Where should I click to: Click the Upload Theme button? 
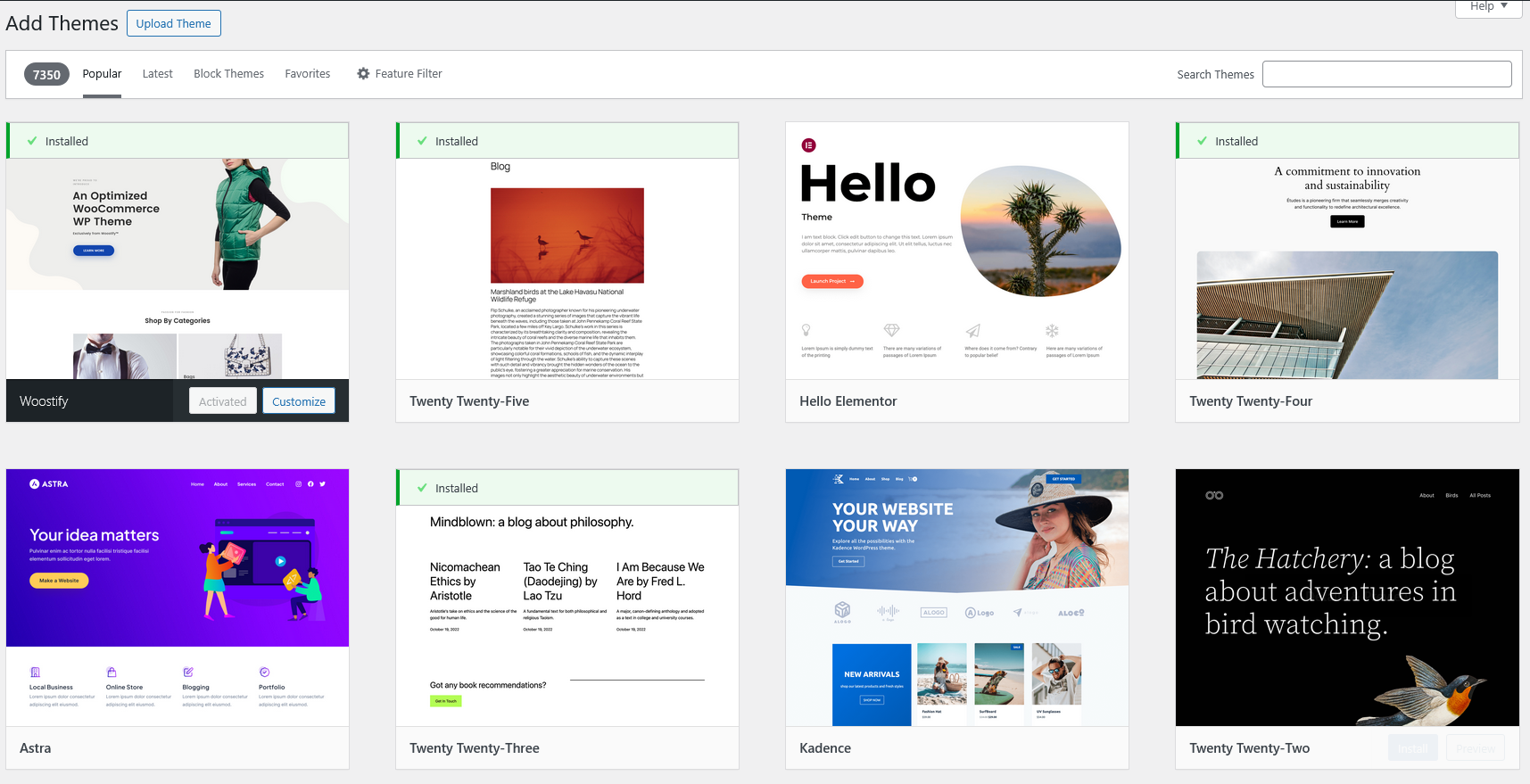pos(174,23)
